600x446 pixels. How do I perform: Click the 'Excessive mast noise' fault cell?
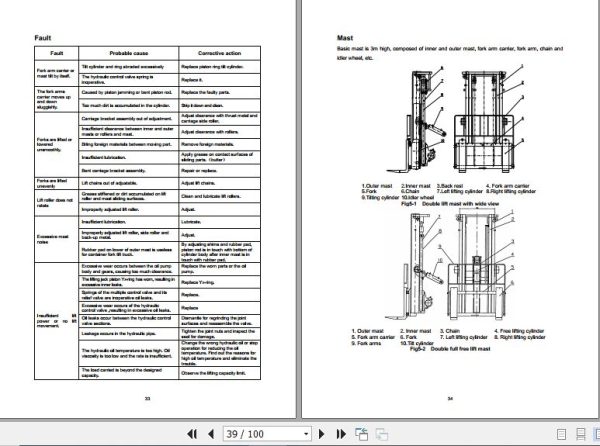57,239
